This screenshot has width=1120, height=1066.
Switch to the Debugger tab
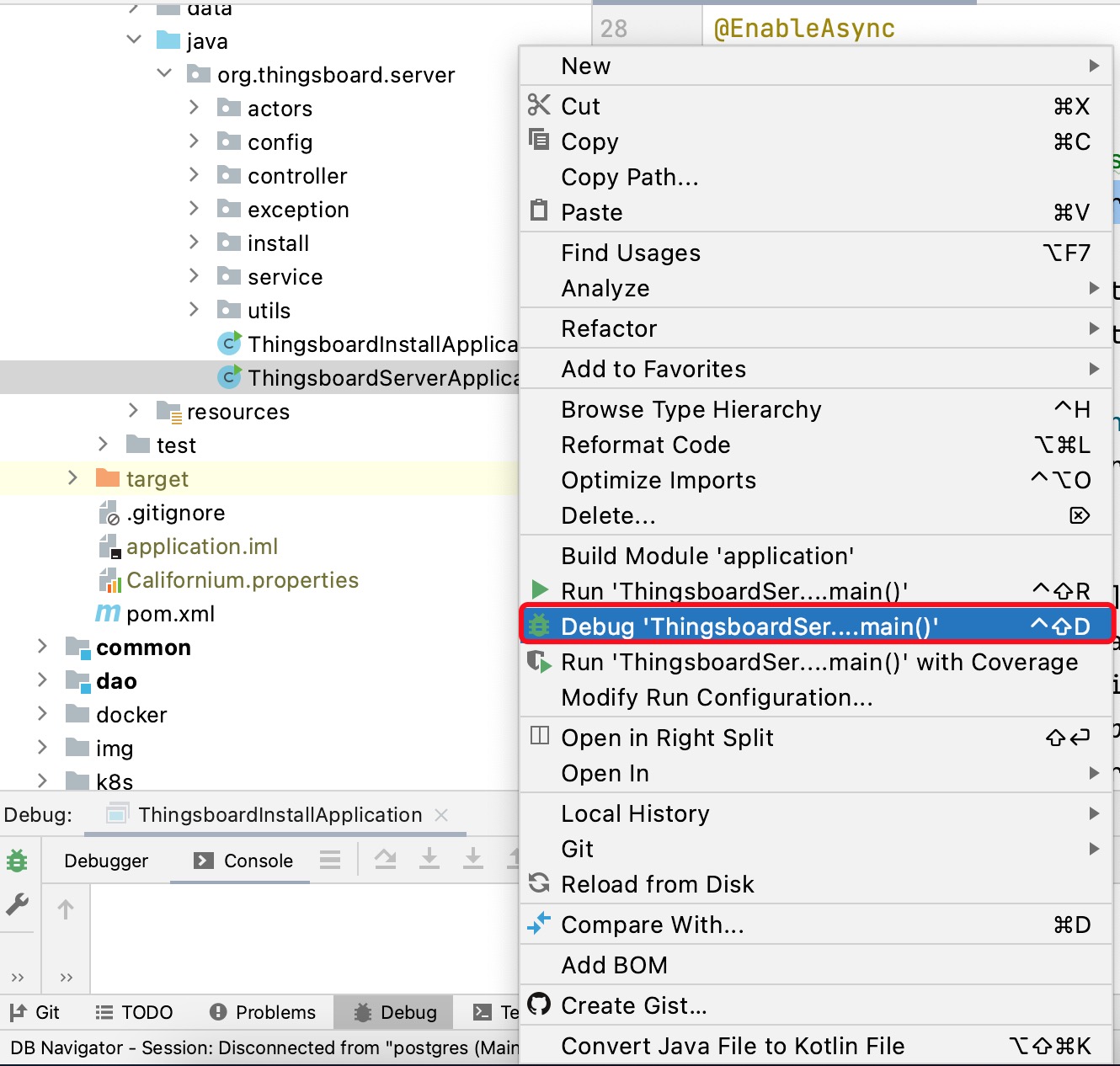pos(106,861)
